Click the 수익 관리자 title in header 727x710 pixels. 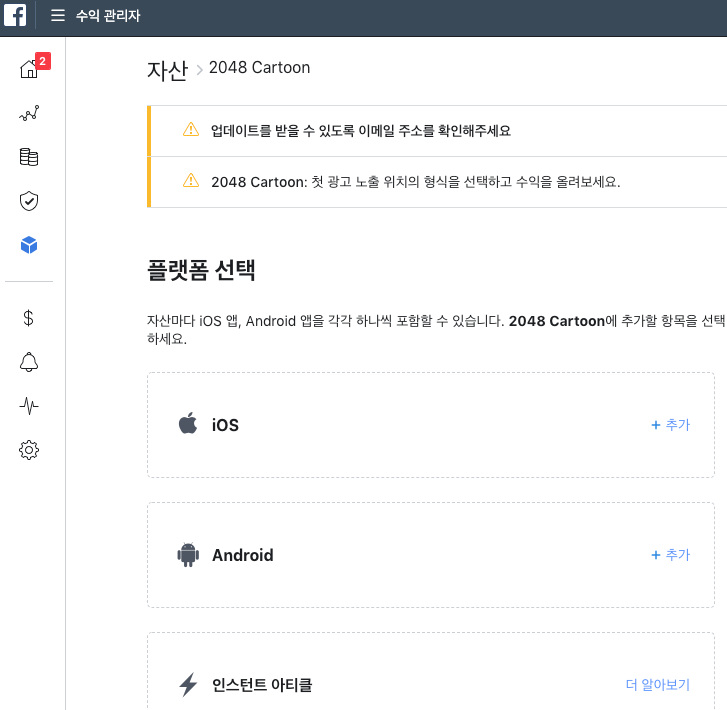pyautogui.click(x=108, y=16)
